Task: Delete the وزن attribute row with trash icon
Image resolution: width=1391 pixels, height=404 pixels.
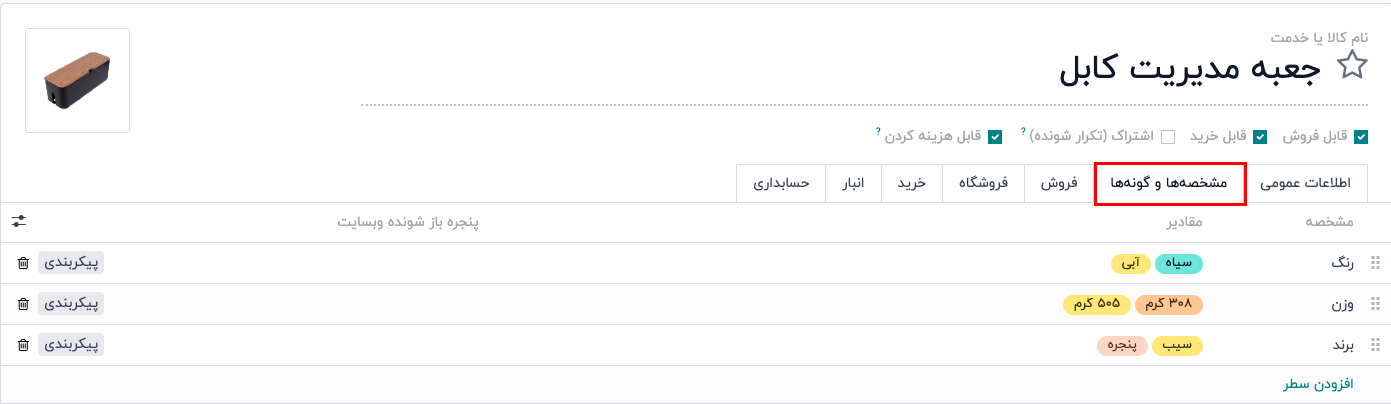Action: point(23,304)
